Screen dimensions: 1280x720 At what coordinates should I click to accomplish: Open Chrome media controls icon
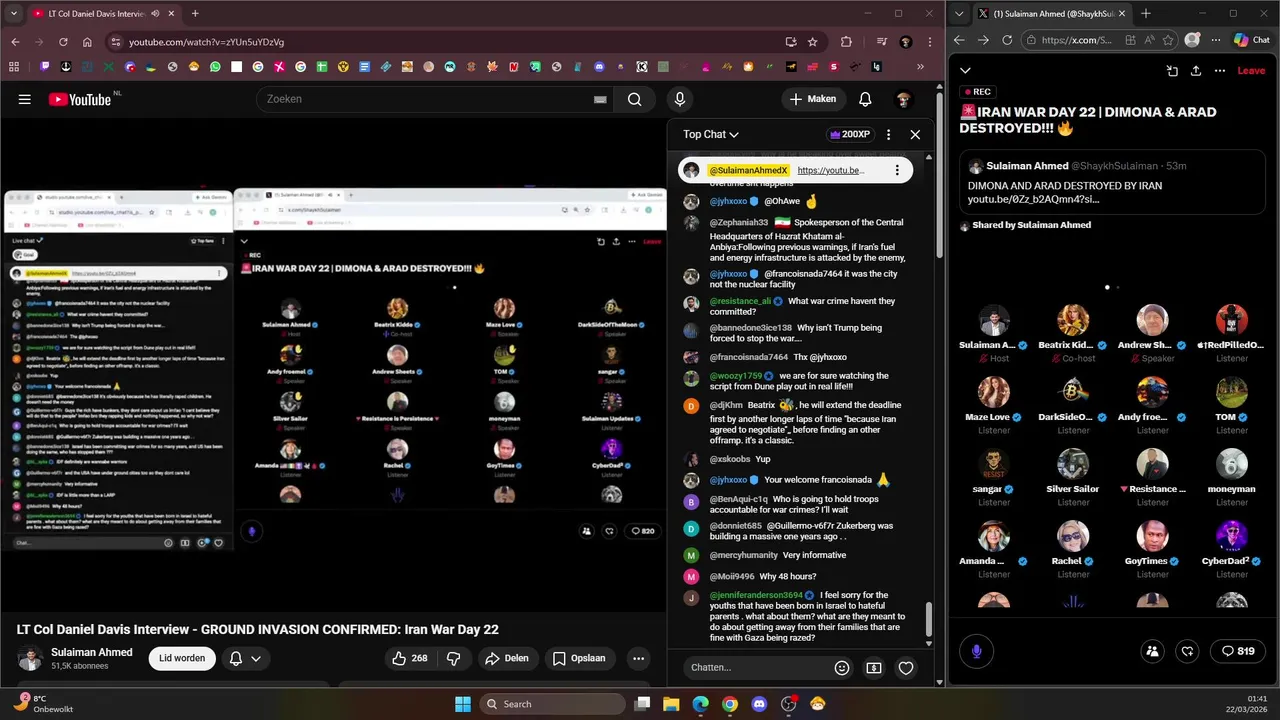(881, 42)
